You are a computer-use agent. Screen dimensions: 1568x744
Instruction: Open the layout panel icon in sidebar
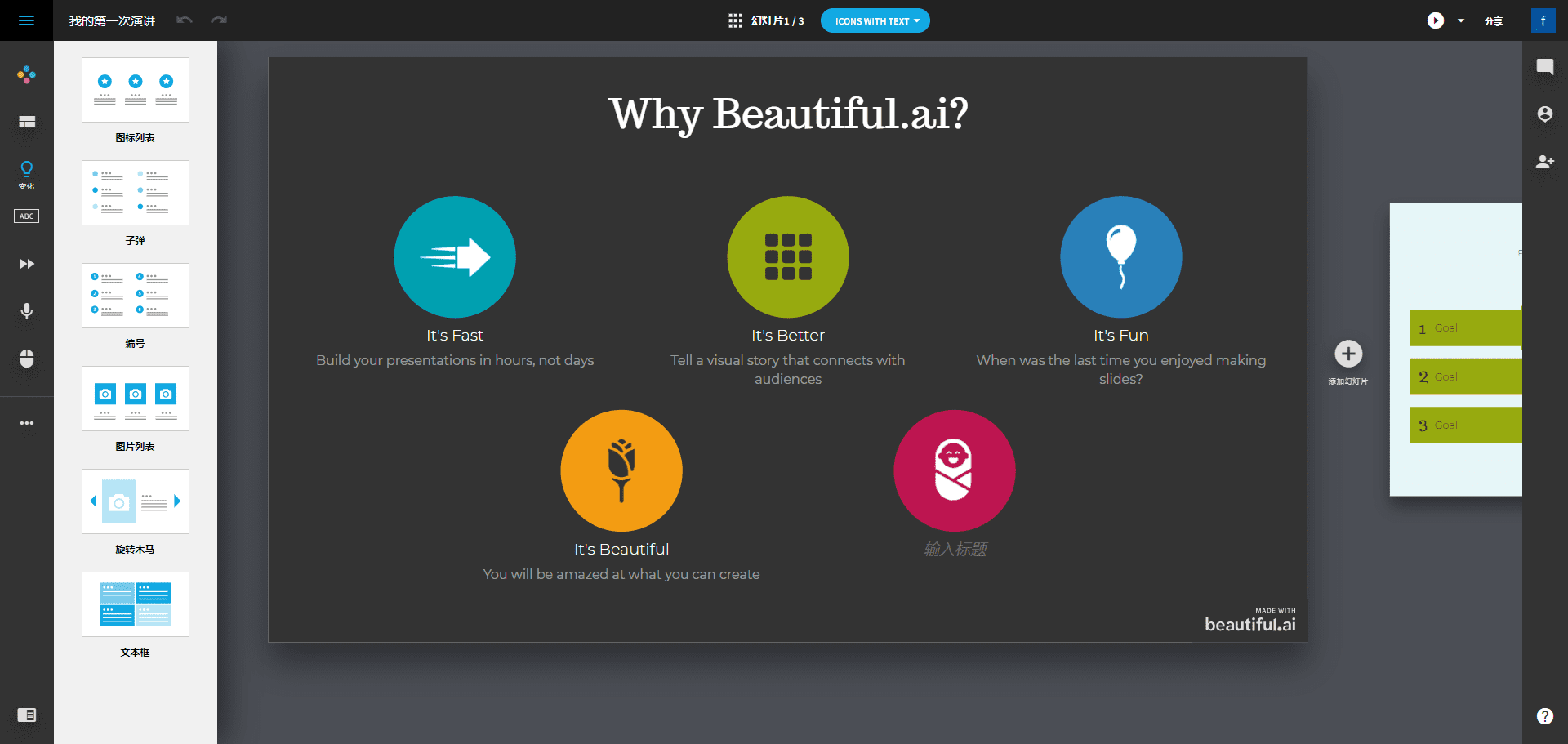27,122
